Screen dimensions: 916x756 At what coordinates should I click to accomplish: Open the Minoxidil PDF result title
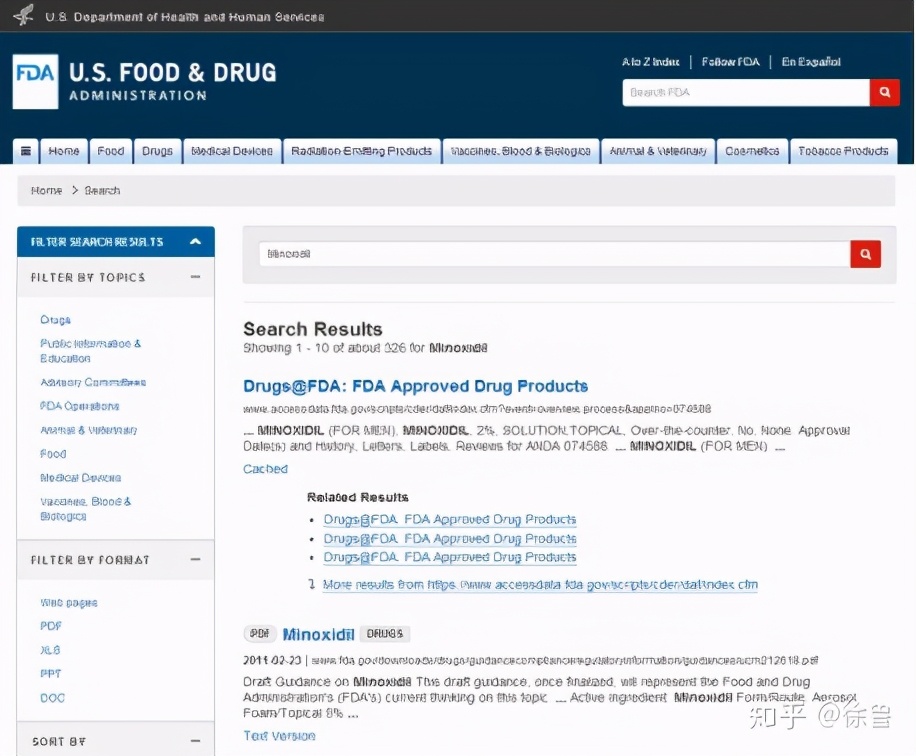pos(318,634)
